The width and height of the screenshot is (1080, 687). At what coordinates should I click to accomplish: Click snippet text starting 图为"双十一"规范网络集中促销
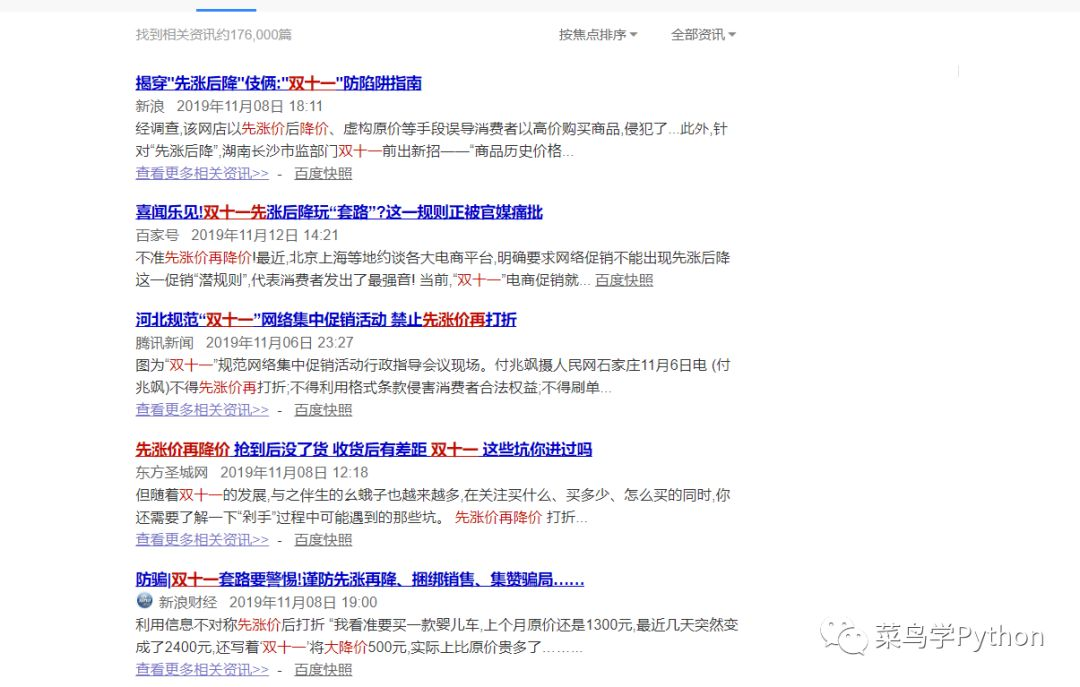coord(433,376)
